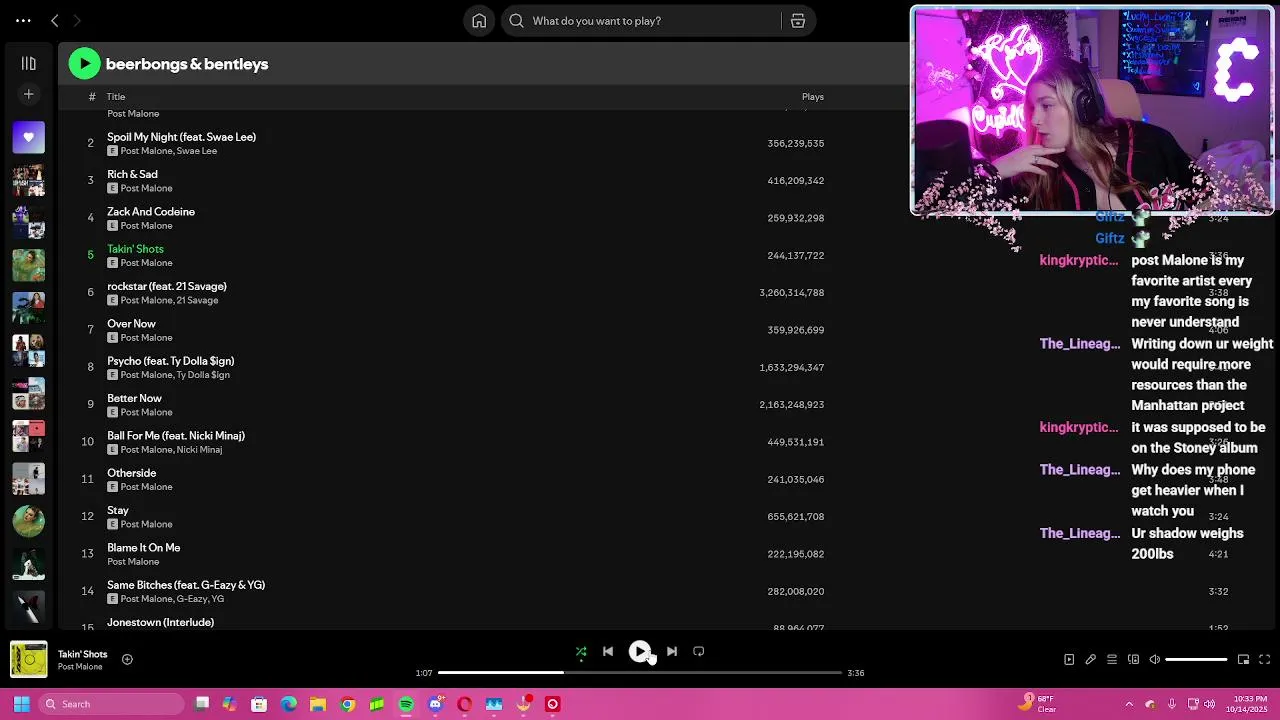Open the playback queue

(1112, 659)
